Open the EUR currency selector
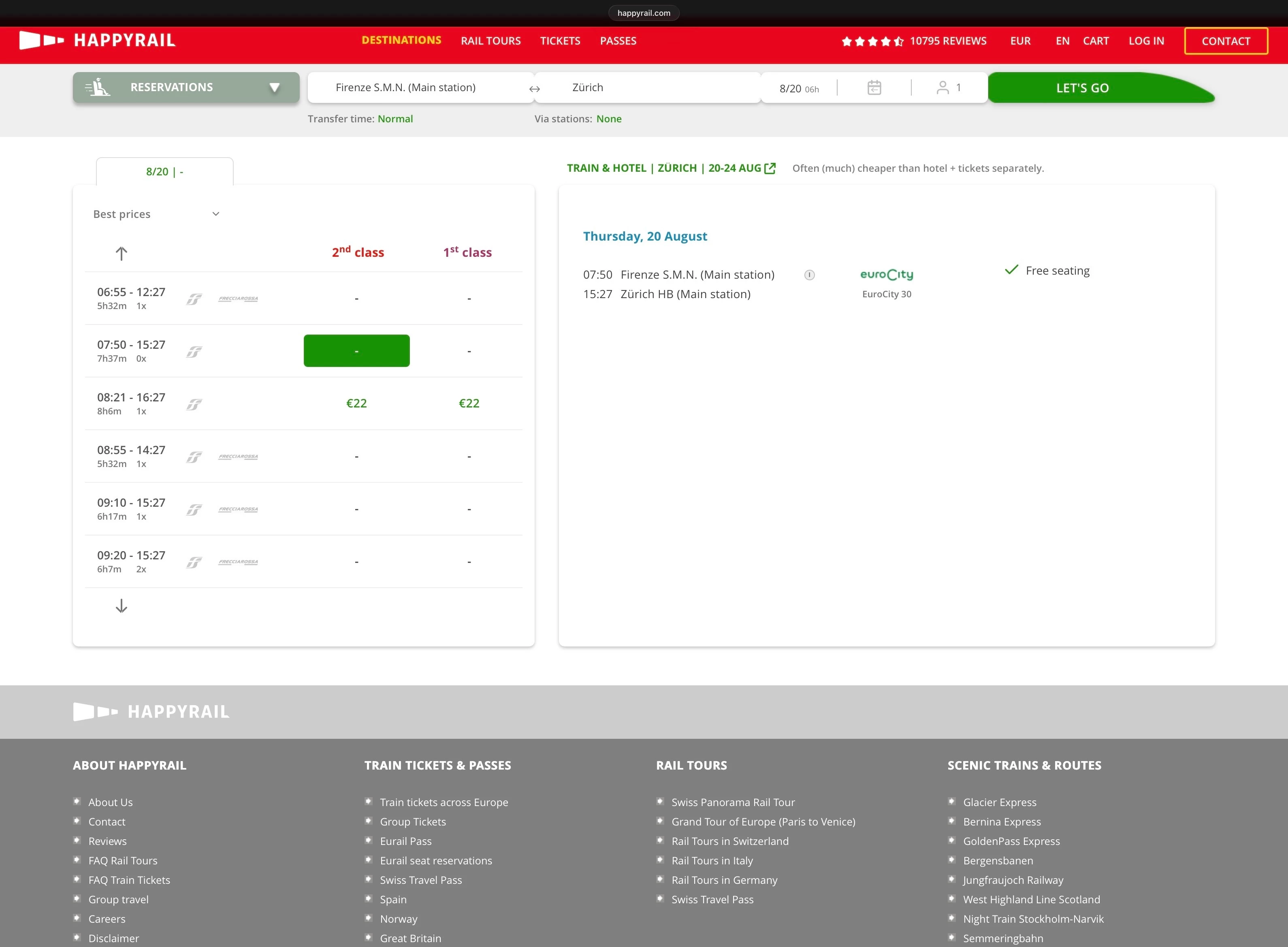 [x=1020, y=41]
